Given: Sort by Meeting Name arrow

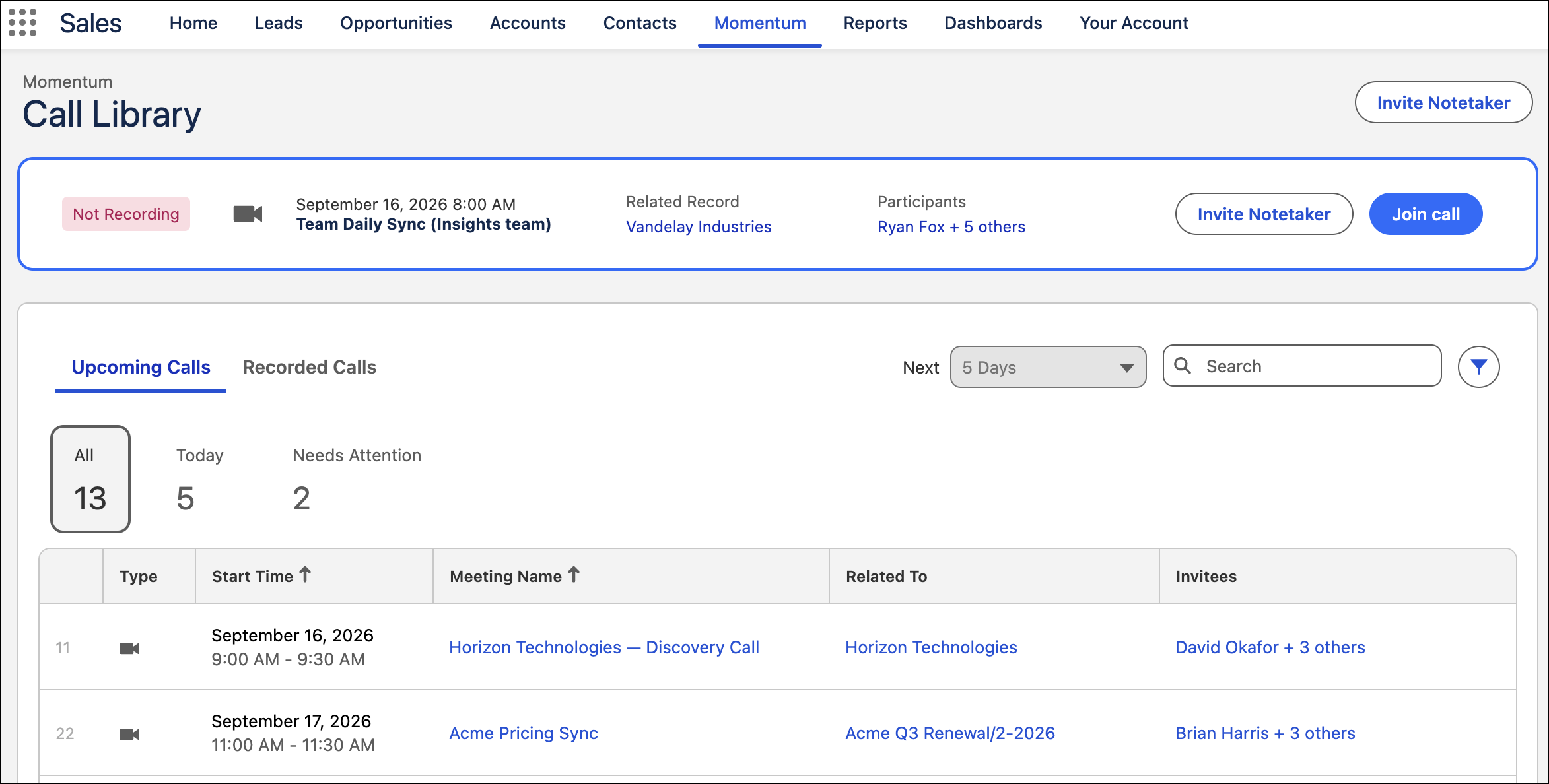Looking at the screenshot, I should tap(574, 575).
